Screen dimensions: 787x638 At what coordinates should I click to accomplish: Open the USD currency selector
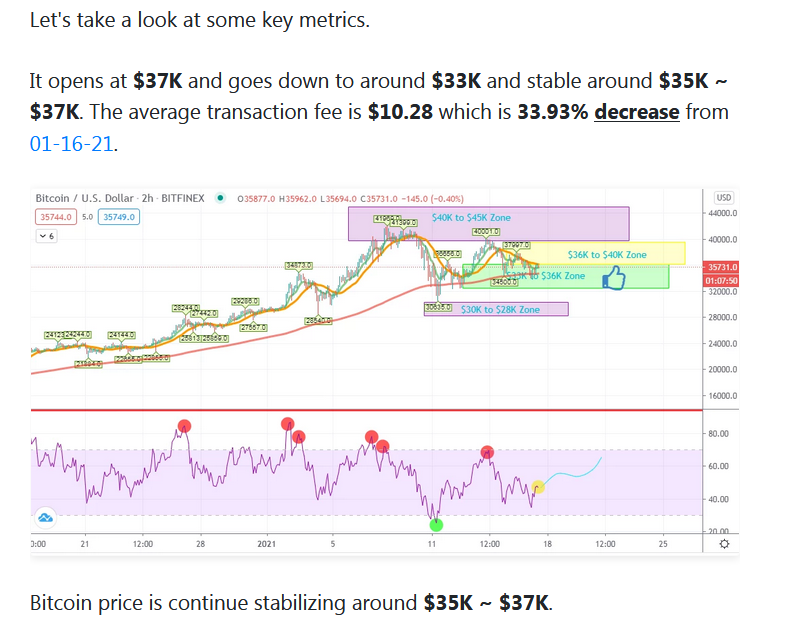(x=723, y=198)
